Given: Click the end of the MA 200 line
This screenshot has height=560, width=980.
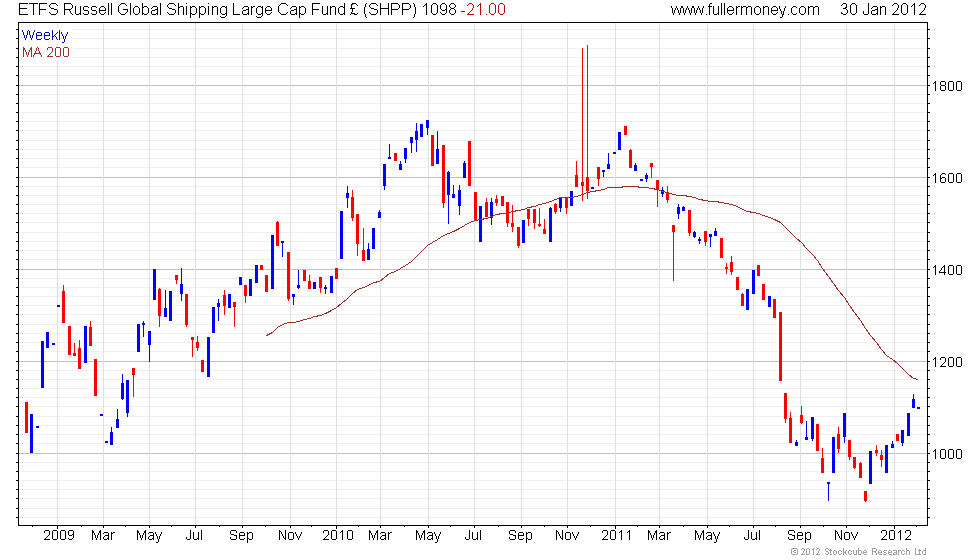Looking at the screenshot, I should (x=916, y=379).
